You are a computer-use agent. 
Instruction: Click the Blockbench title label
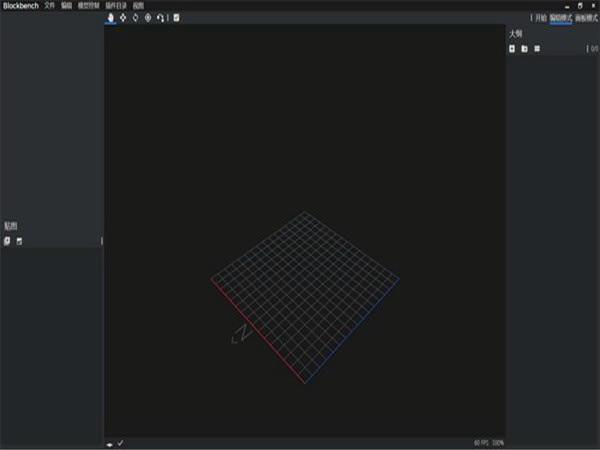21,5
